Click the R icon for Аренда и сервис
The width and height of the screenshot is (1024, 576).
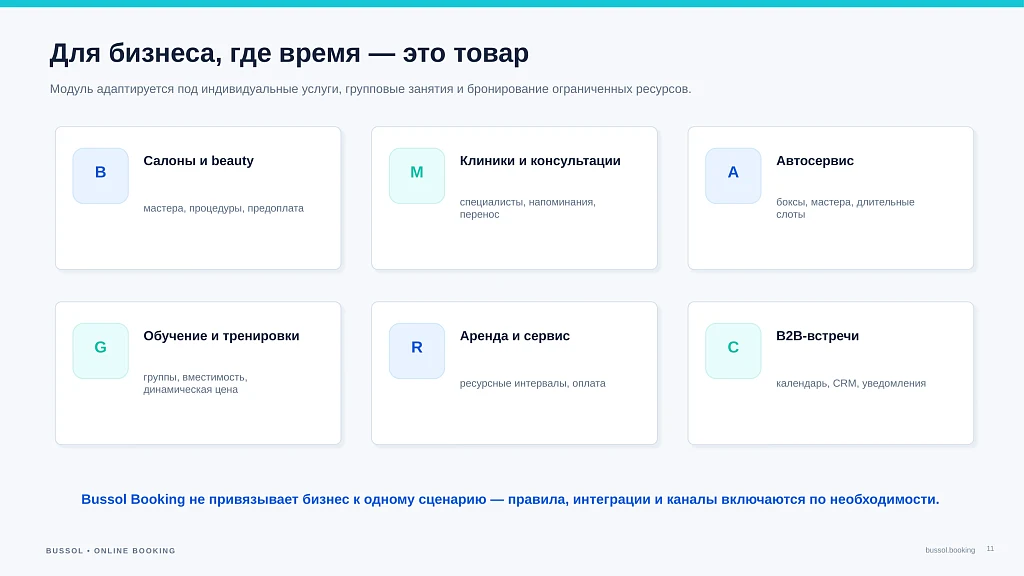point(417,351)
